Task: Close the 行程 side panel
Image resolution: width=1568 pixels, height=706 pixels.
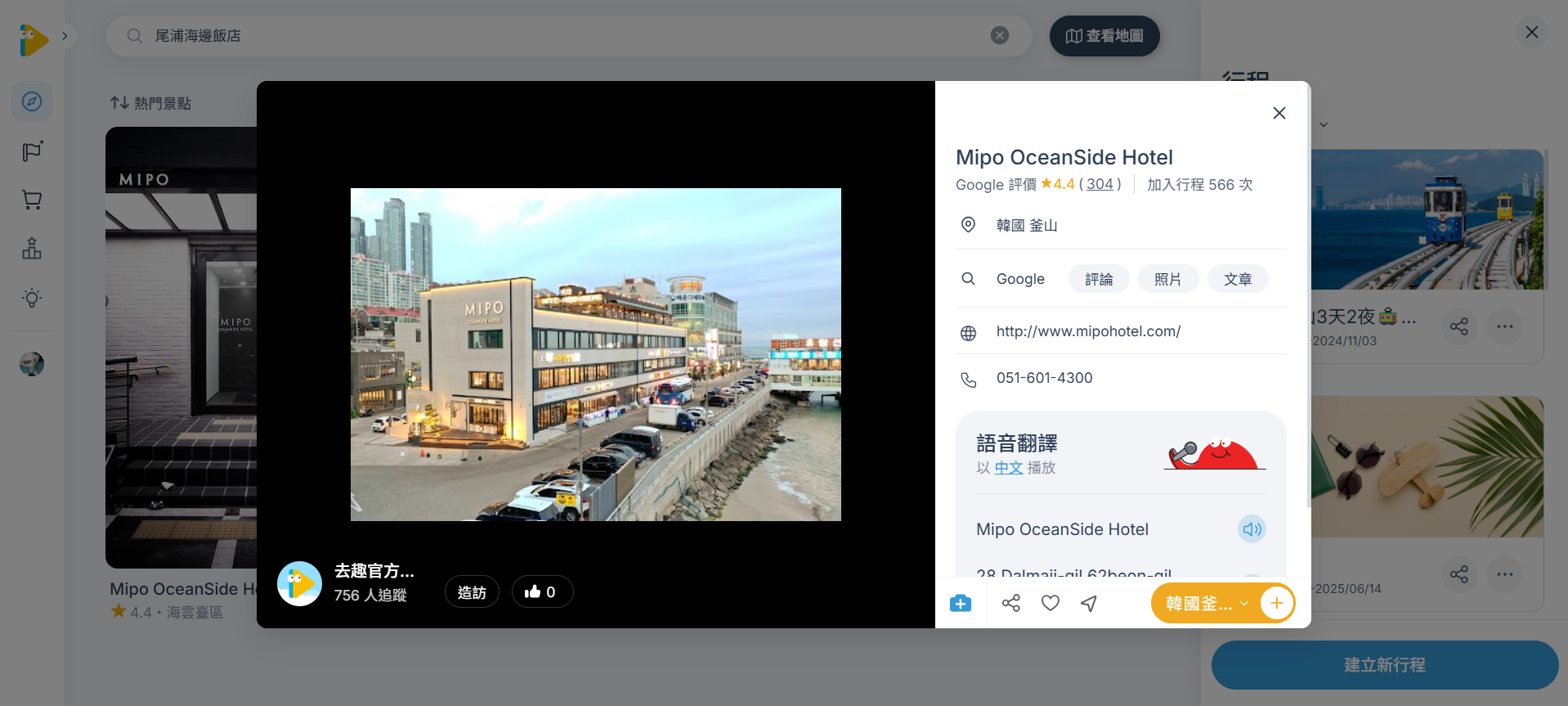Action: tap(1532, 32)
